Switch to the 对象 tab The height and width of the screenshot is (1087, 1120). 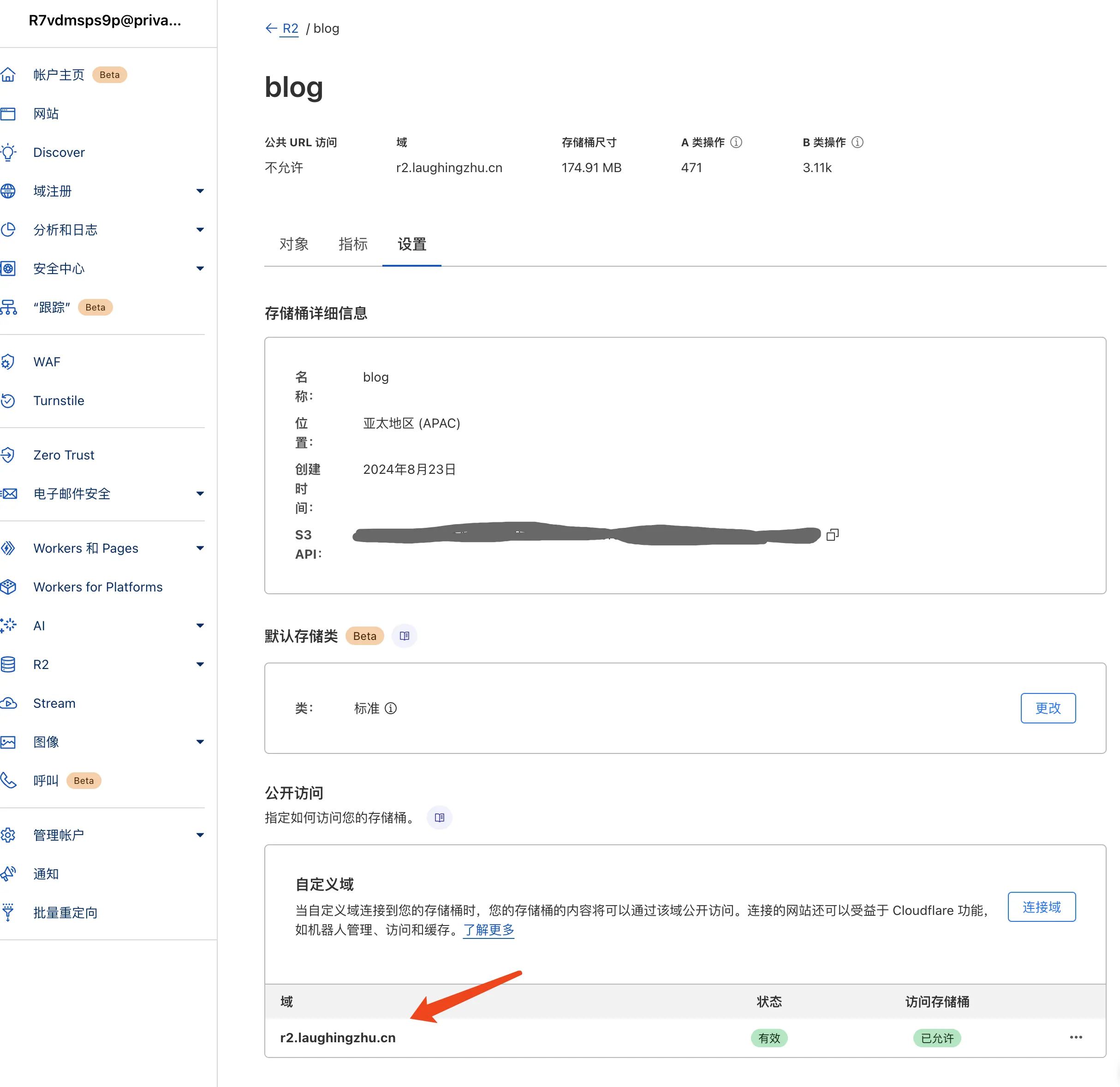click(294, 245)
